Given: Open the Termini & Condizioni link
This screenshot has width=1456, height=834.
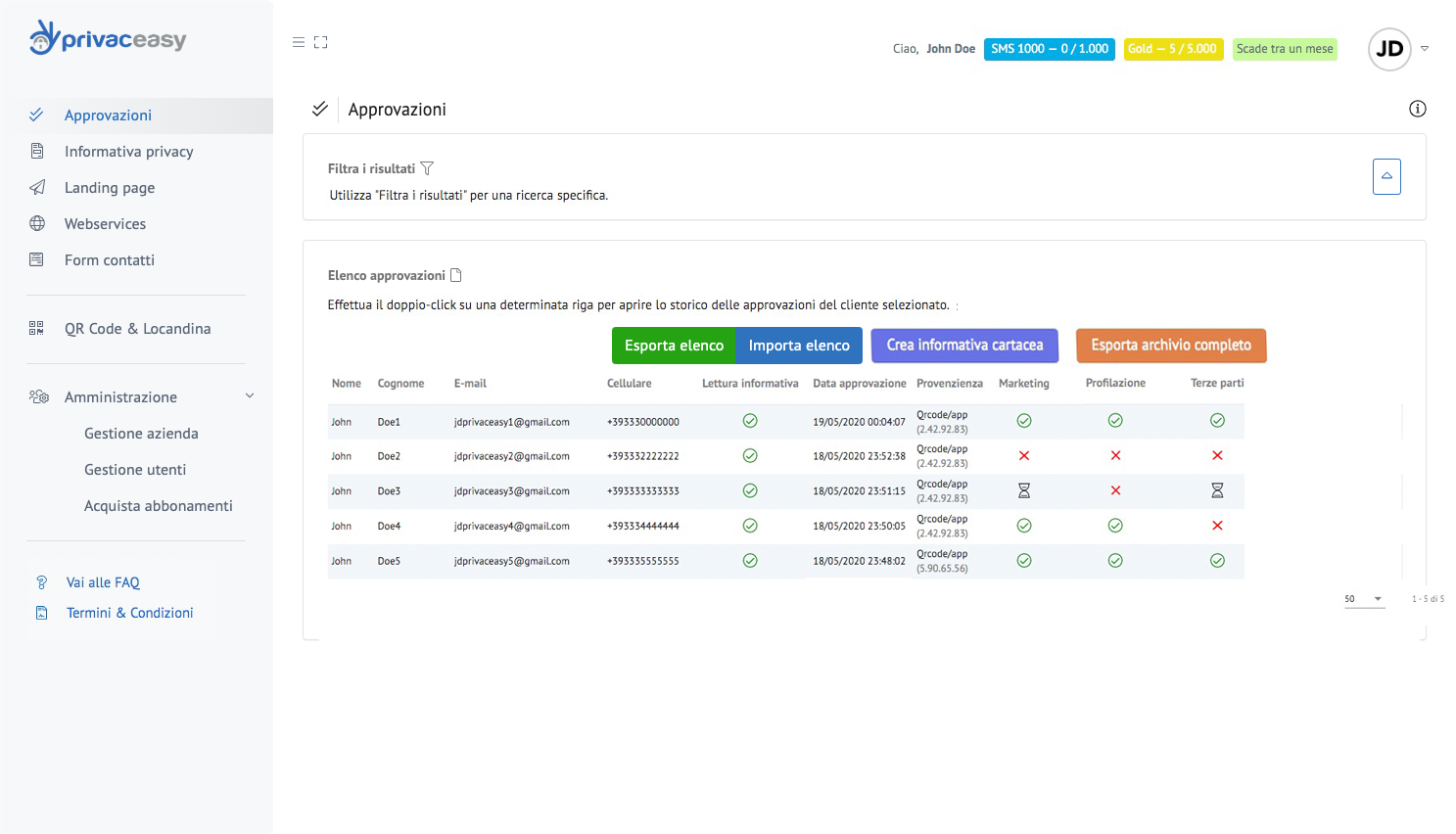Looking at the screenshot, I should (x=129, y=613).
